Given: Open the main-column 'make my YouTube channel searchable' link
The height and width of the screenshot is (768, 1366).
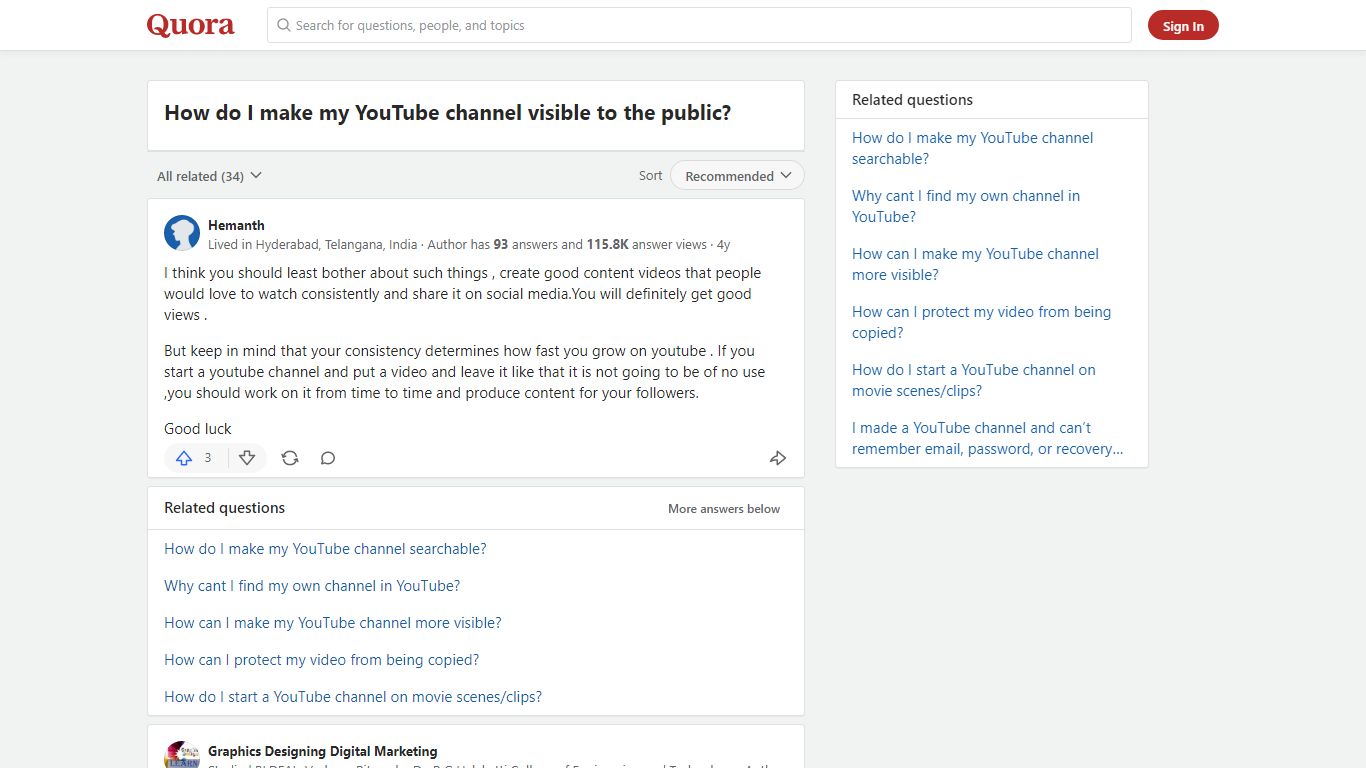Looking at the screenshot, I should pyautogui.click(x=325, y=549).
